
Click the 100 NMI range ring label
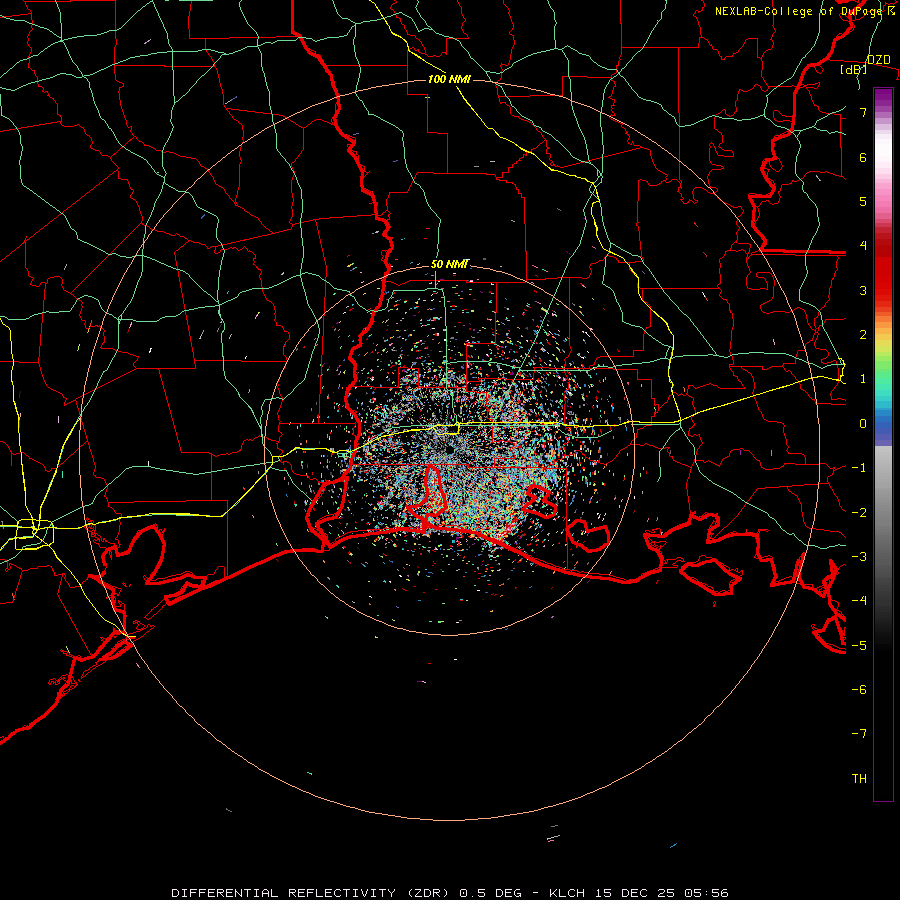click(449, 79)
